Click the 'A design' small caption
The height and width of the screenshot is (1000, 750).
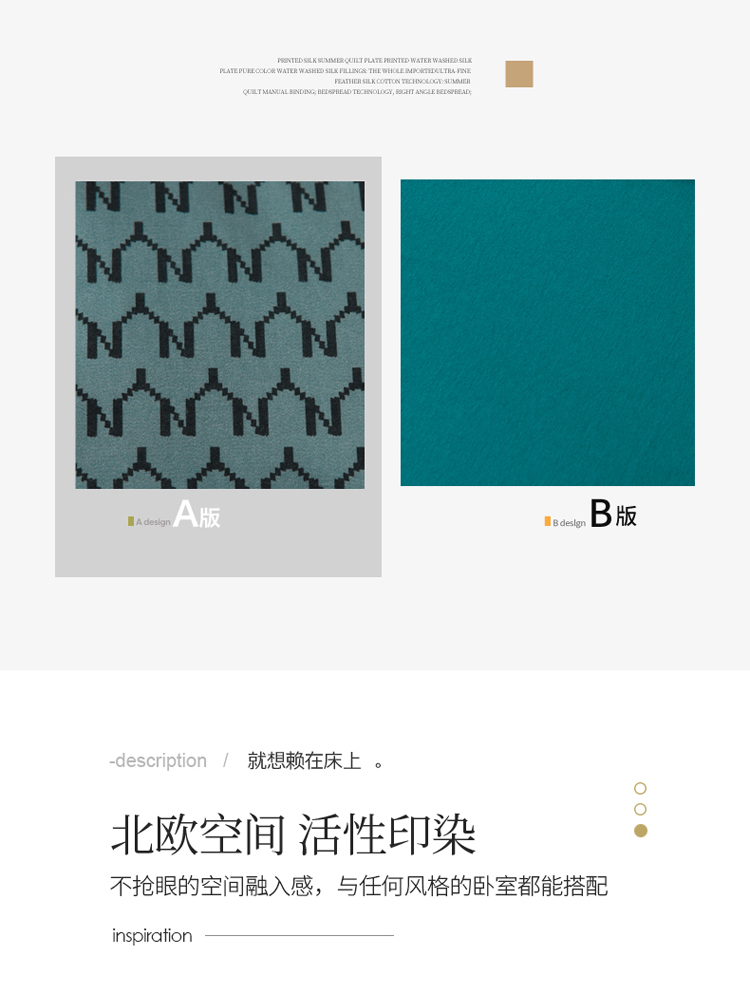click(153, 522)
